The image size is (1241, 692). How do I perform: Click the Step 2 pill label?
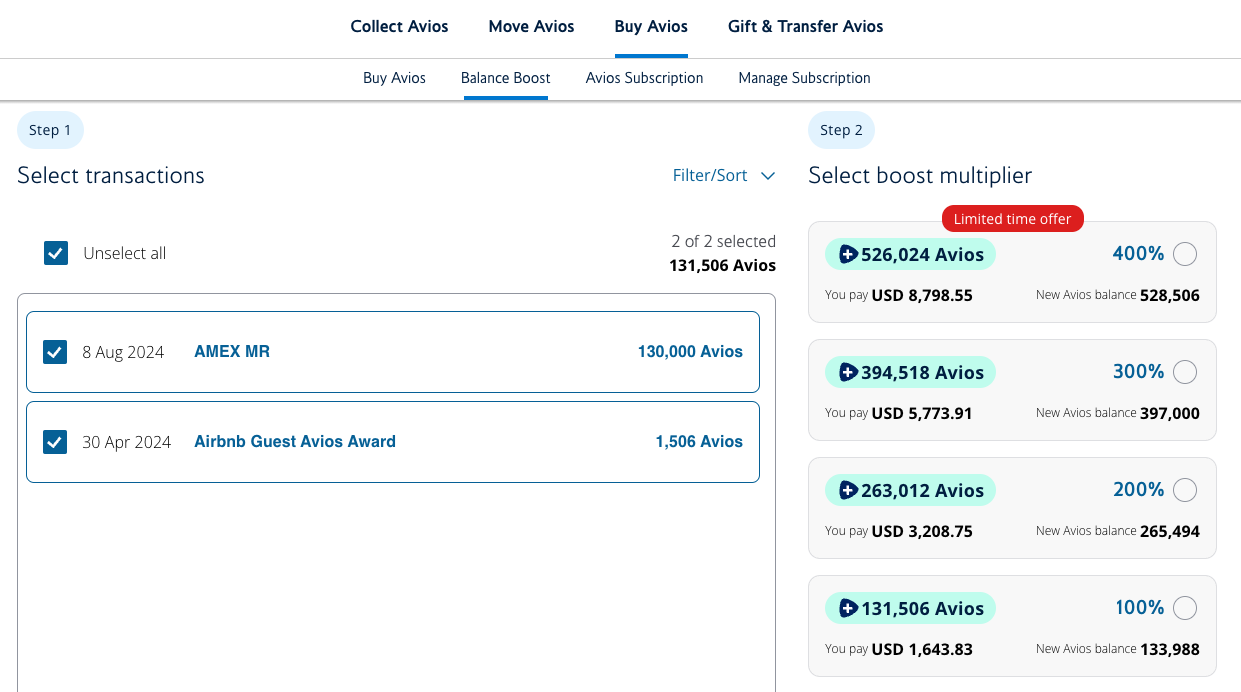click(x=841, y=130)
